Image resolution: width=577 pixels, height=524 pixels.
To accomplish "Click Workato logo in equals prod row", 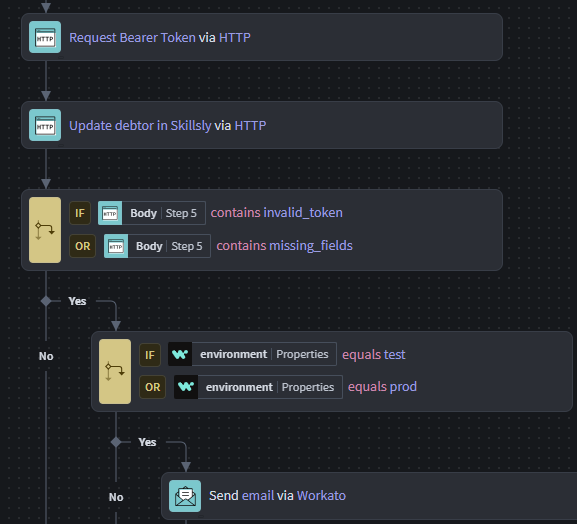I will pos(186,387).
